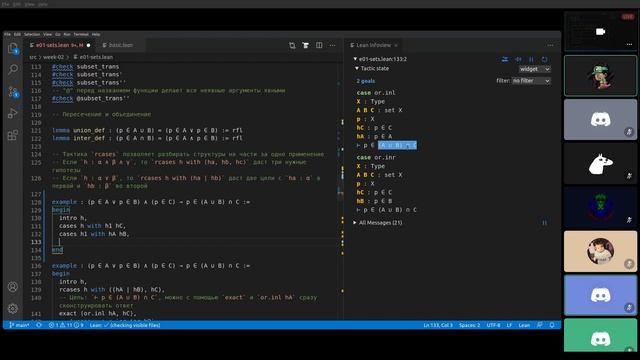Click the infoview pin position icon

click(x=518, y=59)
